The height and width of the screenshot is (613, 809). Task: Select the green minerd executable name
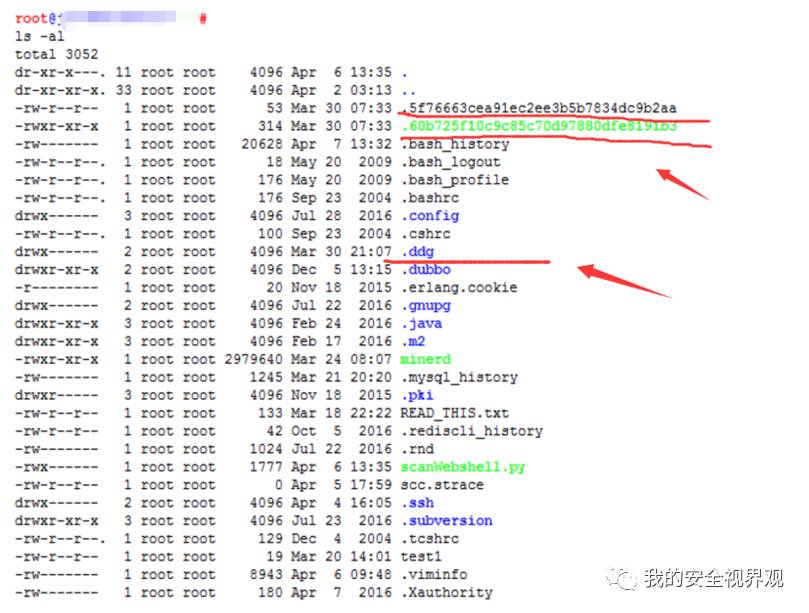(426, 360)
